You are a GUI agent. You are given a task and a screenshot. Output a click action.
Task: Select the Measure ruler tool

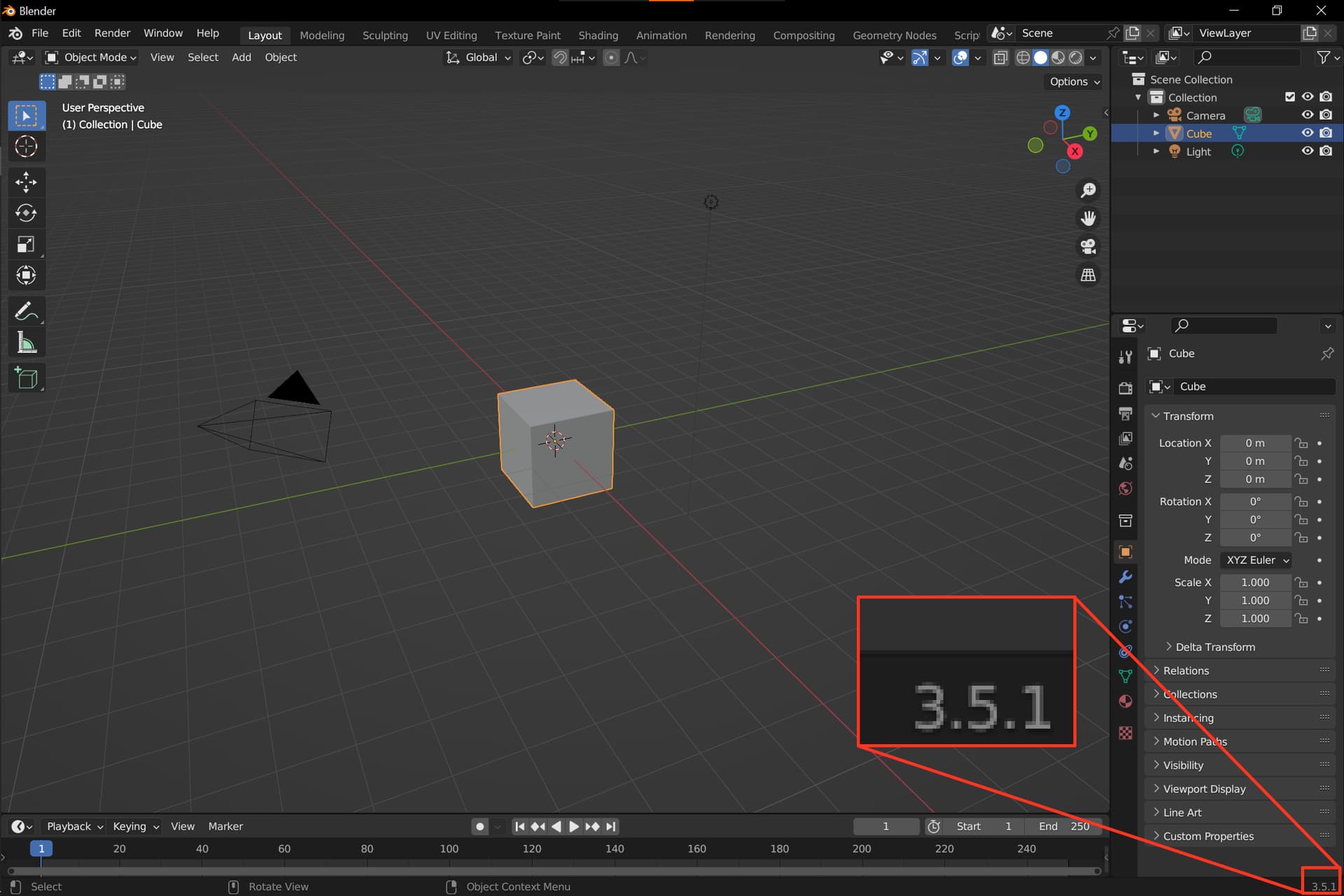(26, 343)
